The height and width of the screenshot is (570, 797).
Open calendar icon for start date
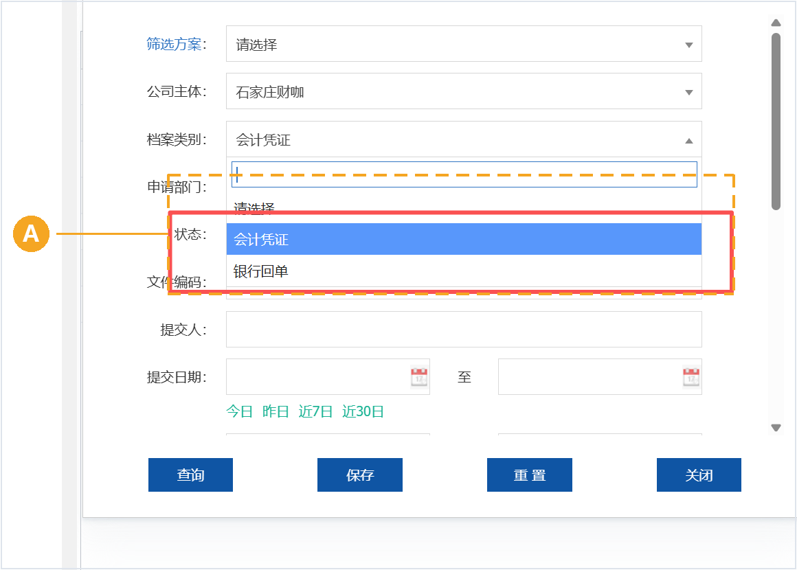click(419, 377)
